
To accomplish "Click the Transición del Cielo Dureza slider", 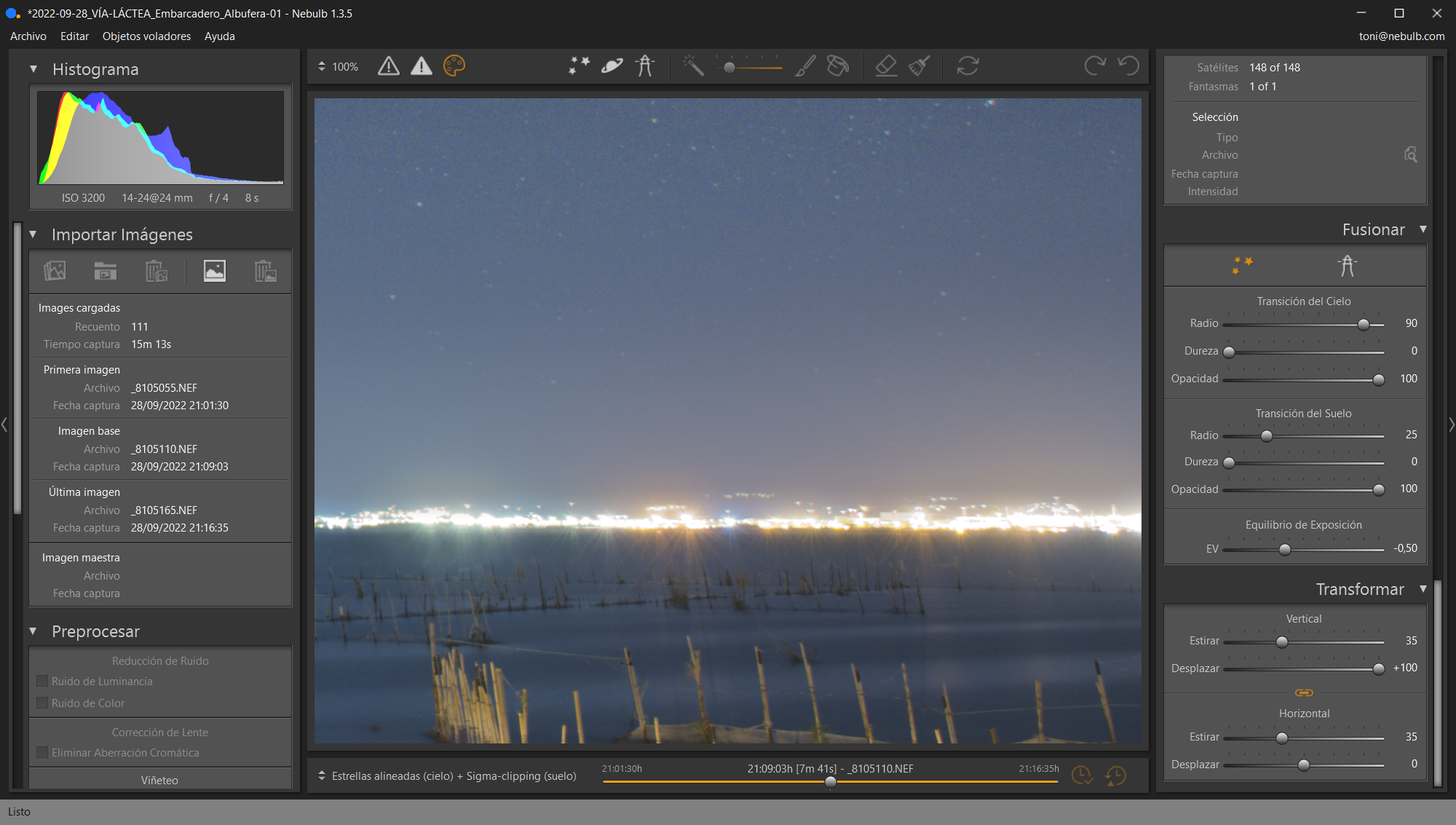I will pos(1303,352).
